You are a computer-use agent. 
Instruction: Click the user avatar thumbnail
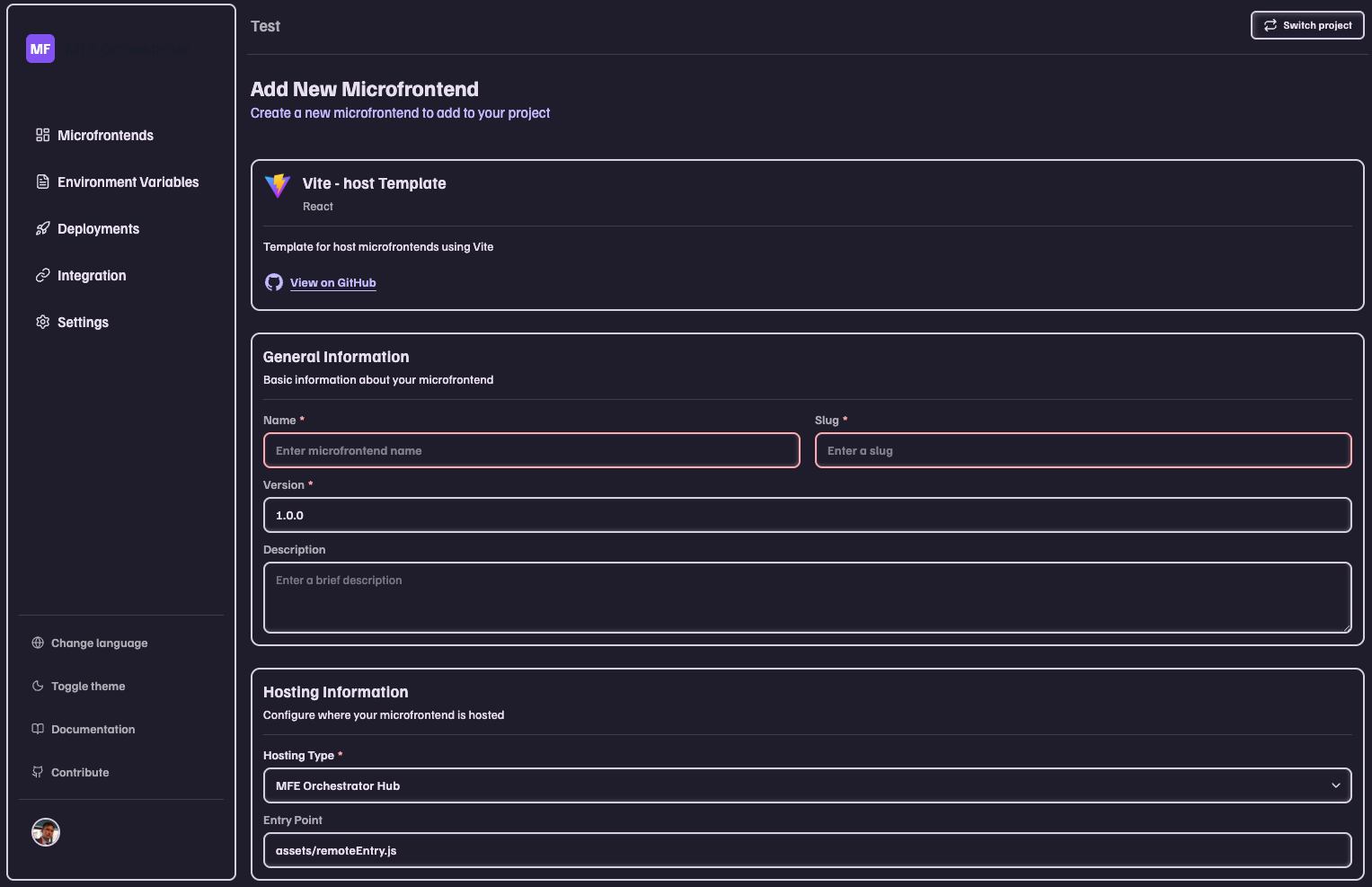45,832
